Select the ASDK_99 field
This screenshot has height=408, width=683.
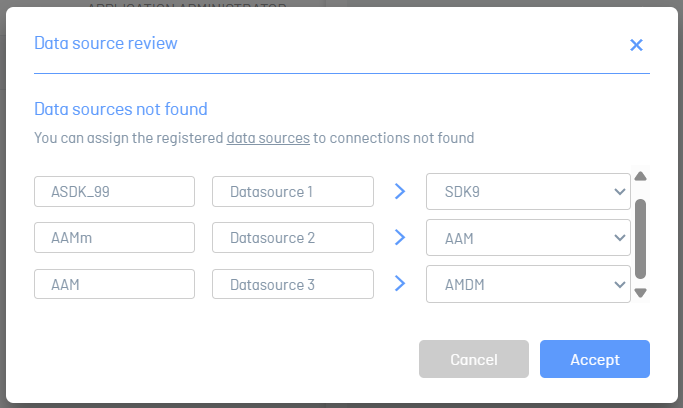coord(114,192)
